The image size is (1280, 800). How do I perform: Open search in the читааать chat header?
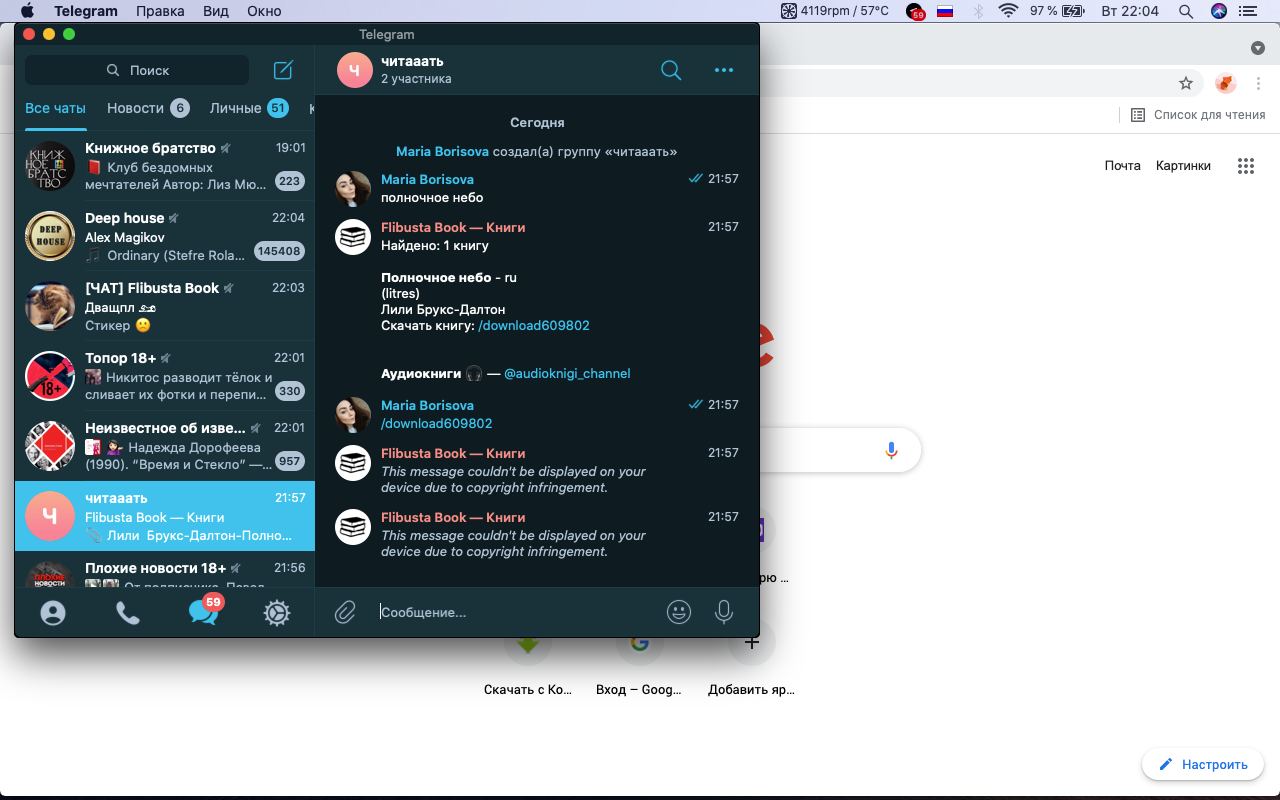click(671, 70)
